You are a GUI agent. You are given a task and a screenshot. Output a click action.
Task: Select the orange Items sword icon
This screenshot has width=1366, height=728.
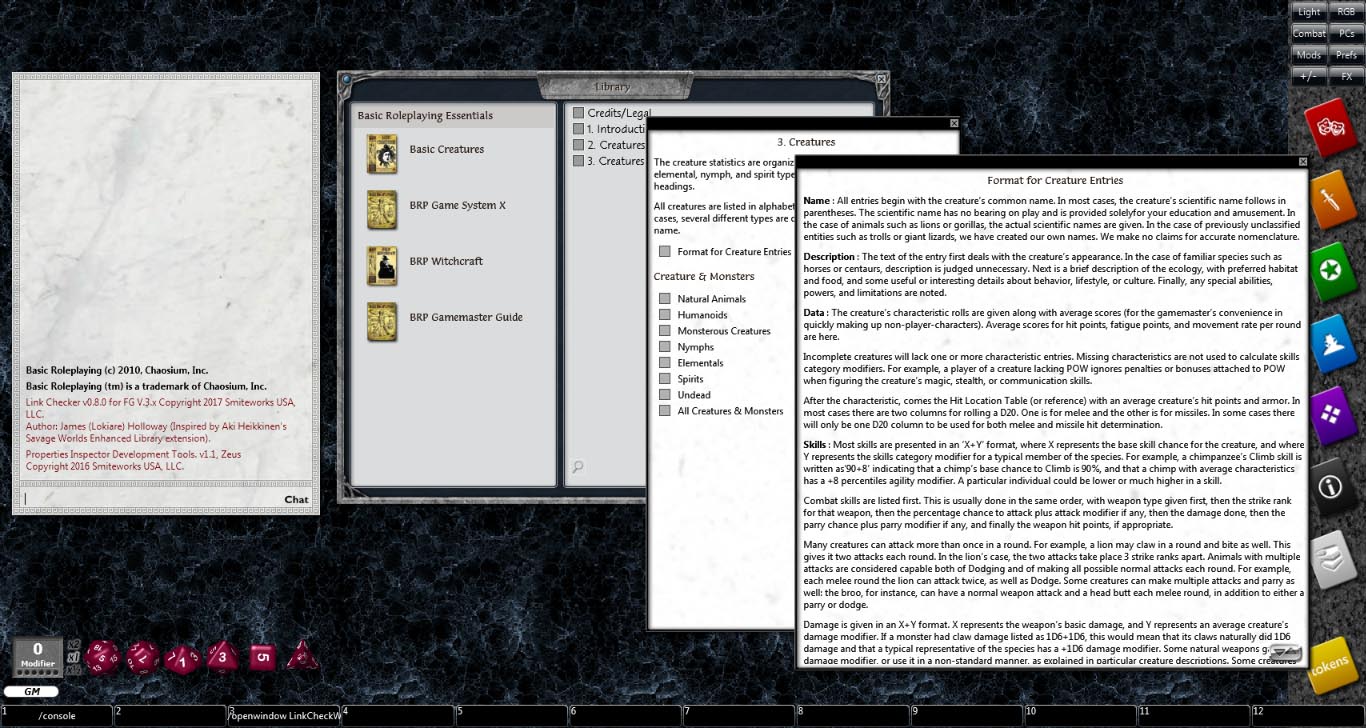[x=1334, y=198]
